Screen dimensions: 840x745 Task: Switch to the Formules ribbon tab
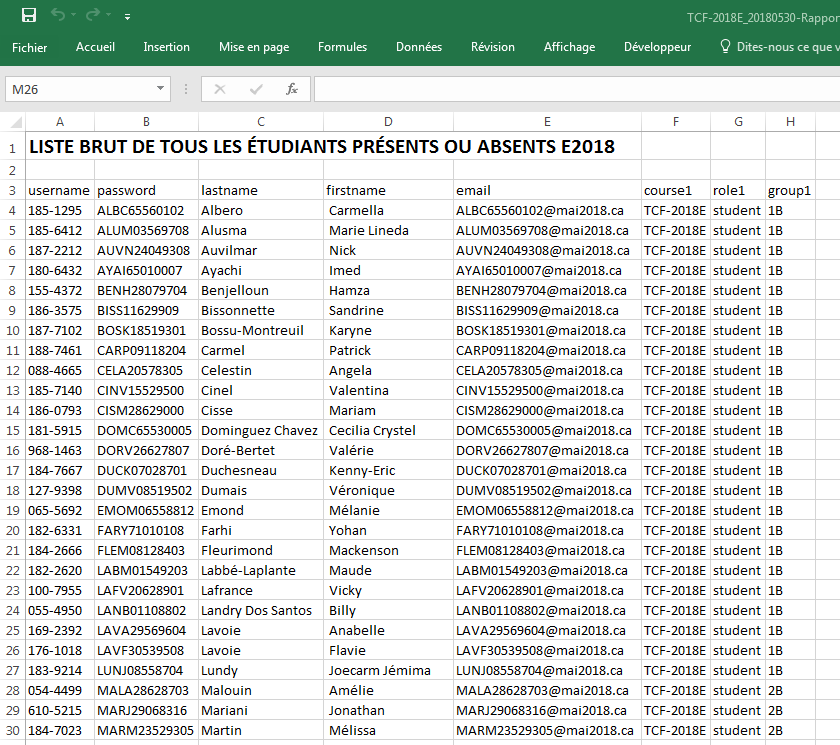(x=342, y=47)
